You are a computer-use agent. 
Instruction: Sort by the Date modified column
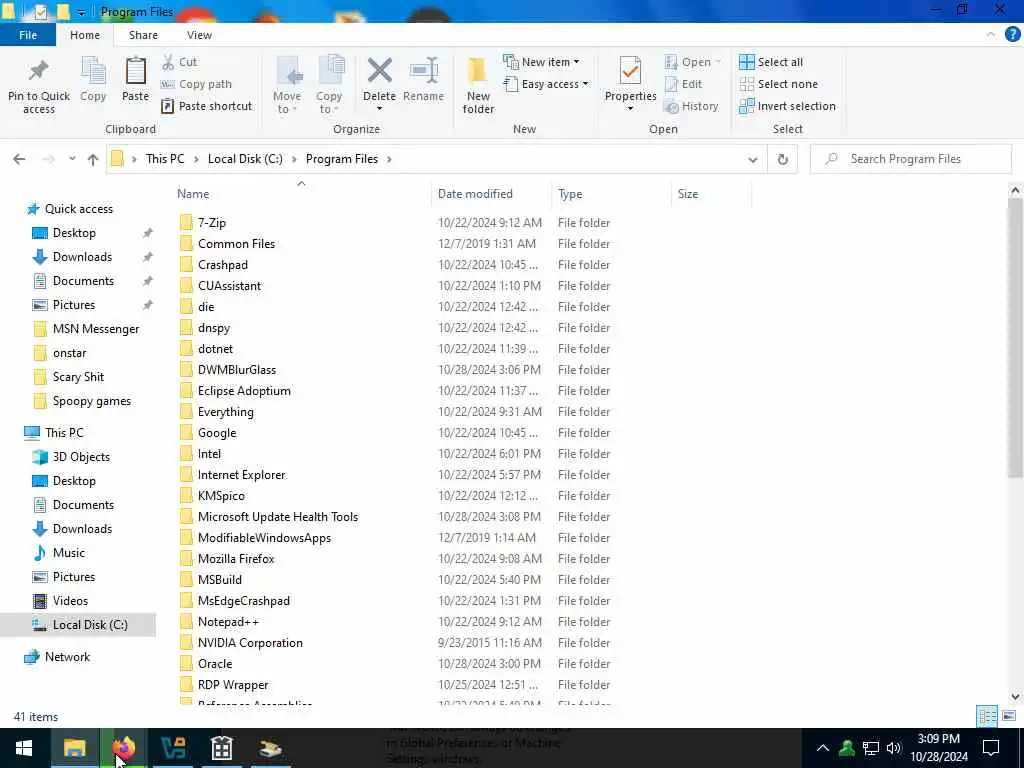pos(491,194)
